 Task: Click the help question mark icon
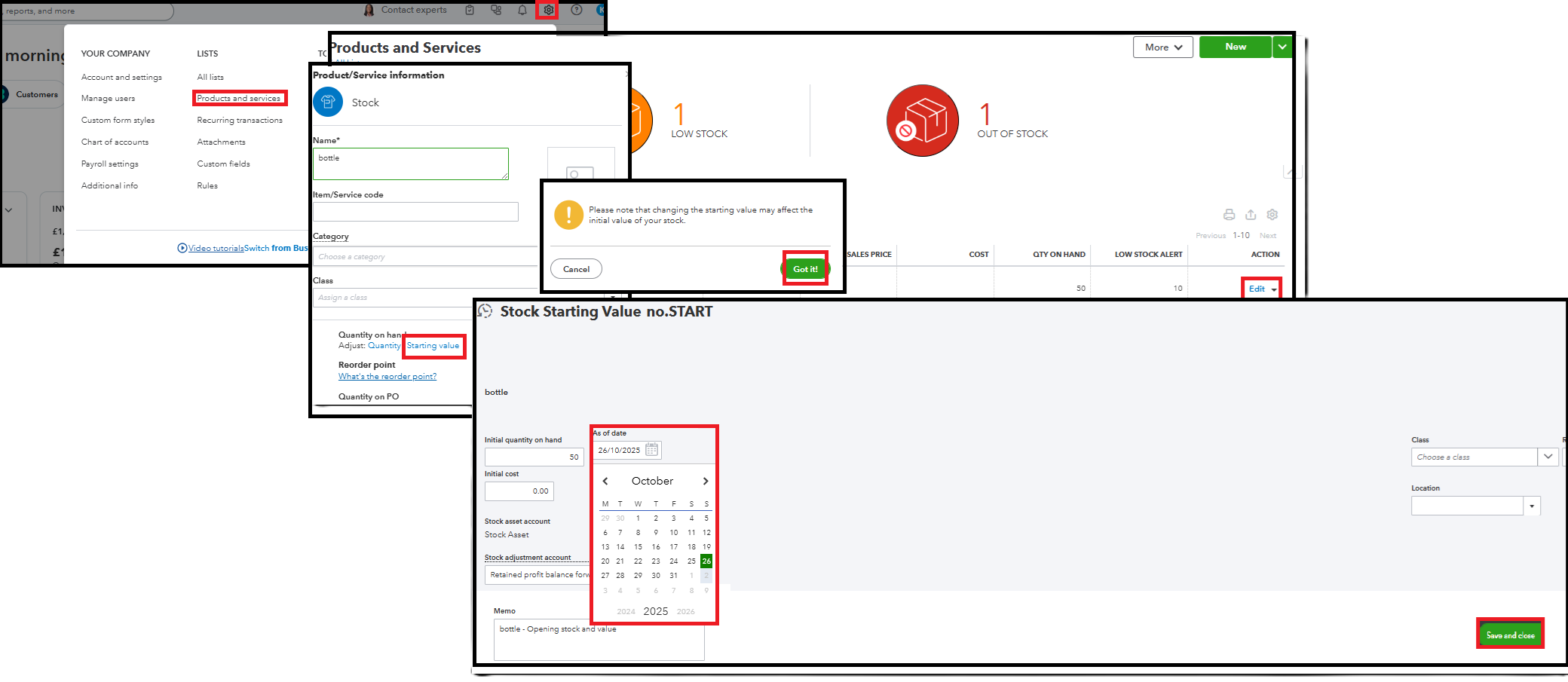(577, 10)
